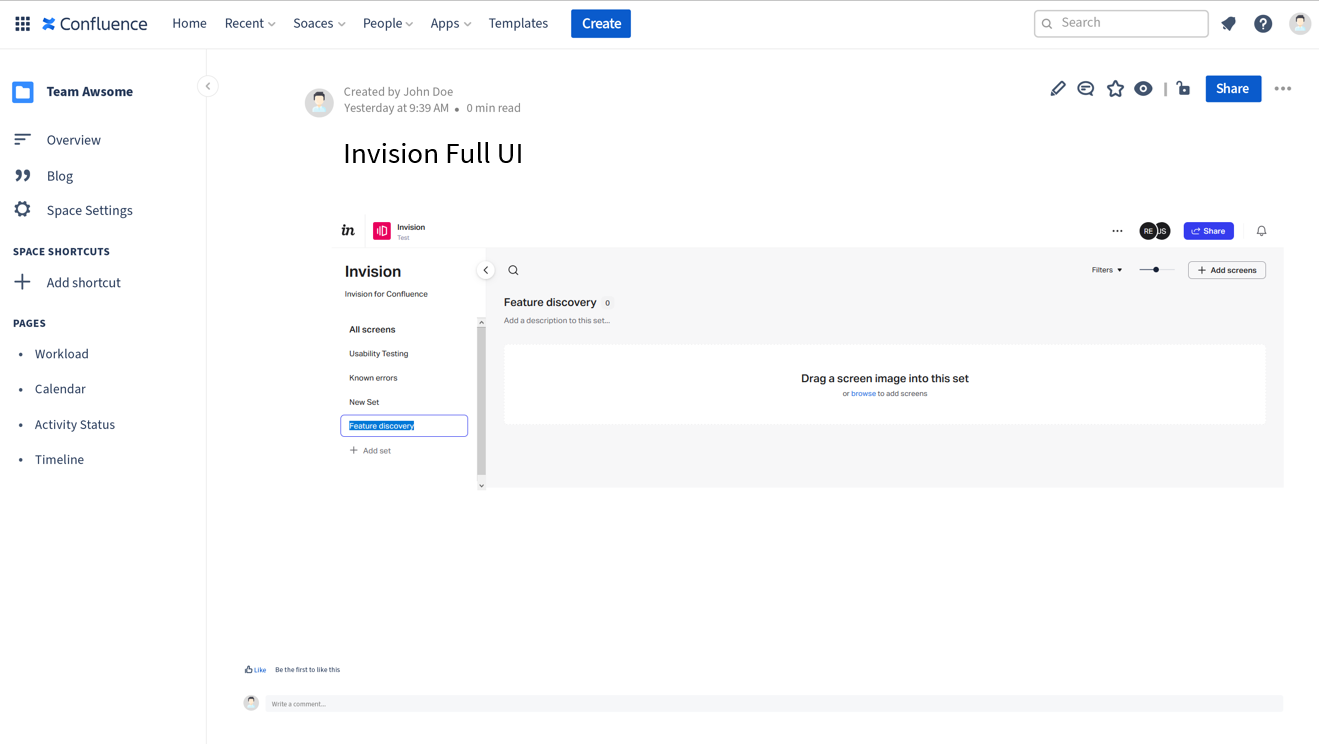Like this page
This screenshot has width=1319, height=744.
pos(255,670)
